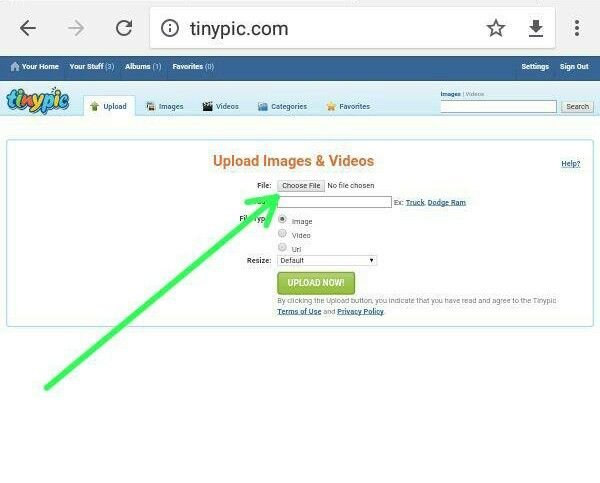
Task: Open the Privacy Policy link
Action: [360, 312]
